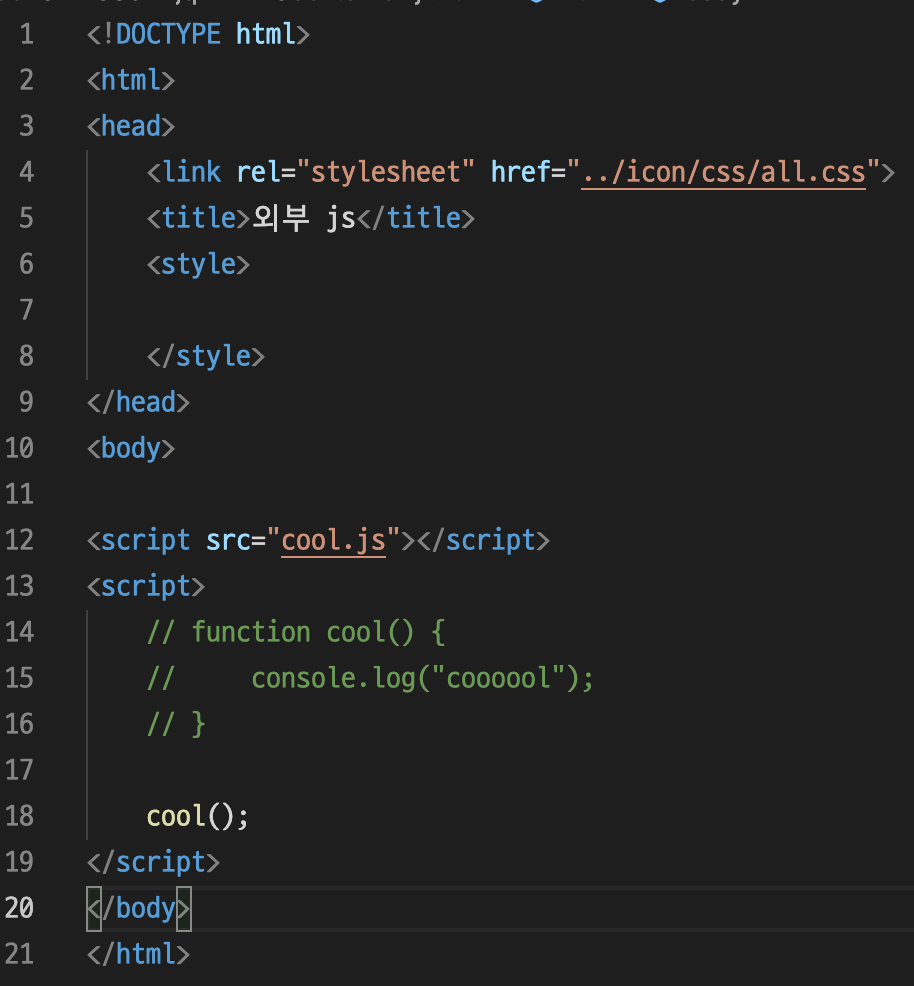
Task: Click the "stylesheet" attribute value
Action: point(385,172)
